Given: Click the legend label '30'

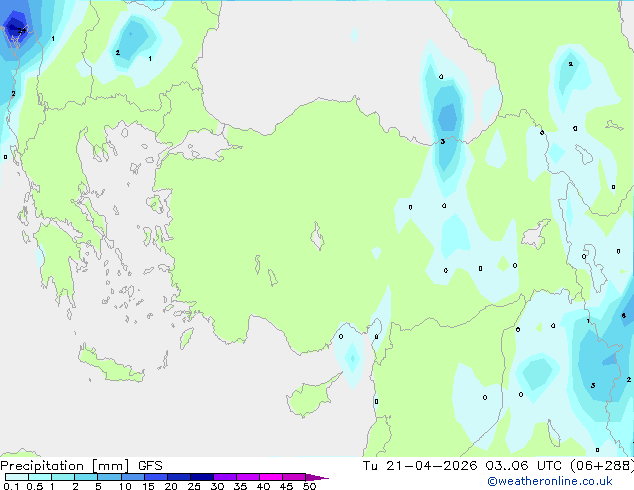Looking at the screenshot, I should coord(217,486).
